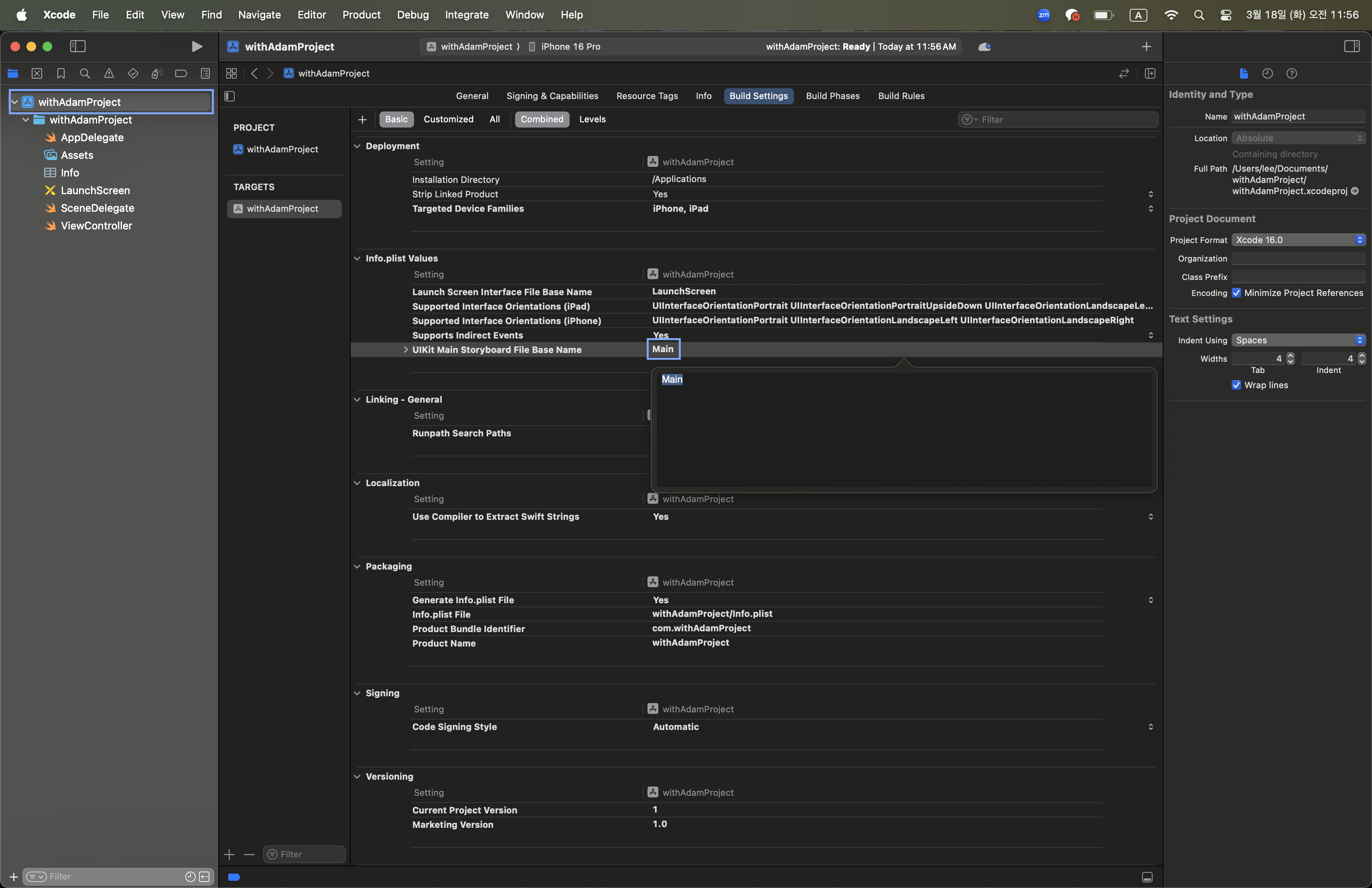
Task: Collapse the withAdamProject root in navigator
Action: click(14, 102)
